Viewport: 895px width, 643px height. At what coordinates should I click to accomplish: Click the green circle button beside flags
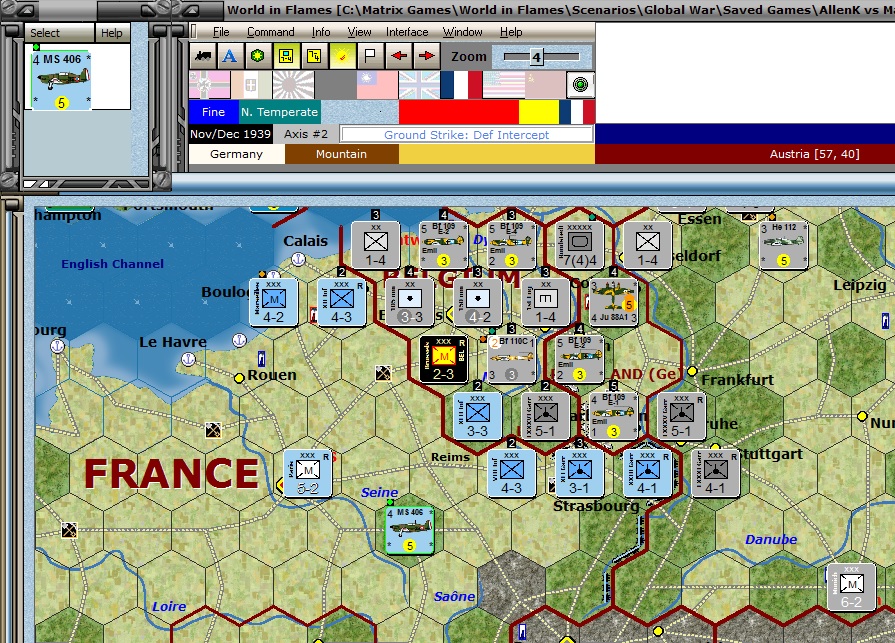(x=580, y=85)
